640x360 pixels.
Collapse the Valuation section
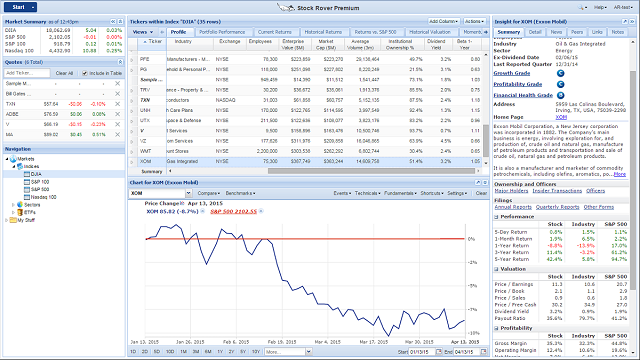496,269
